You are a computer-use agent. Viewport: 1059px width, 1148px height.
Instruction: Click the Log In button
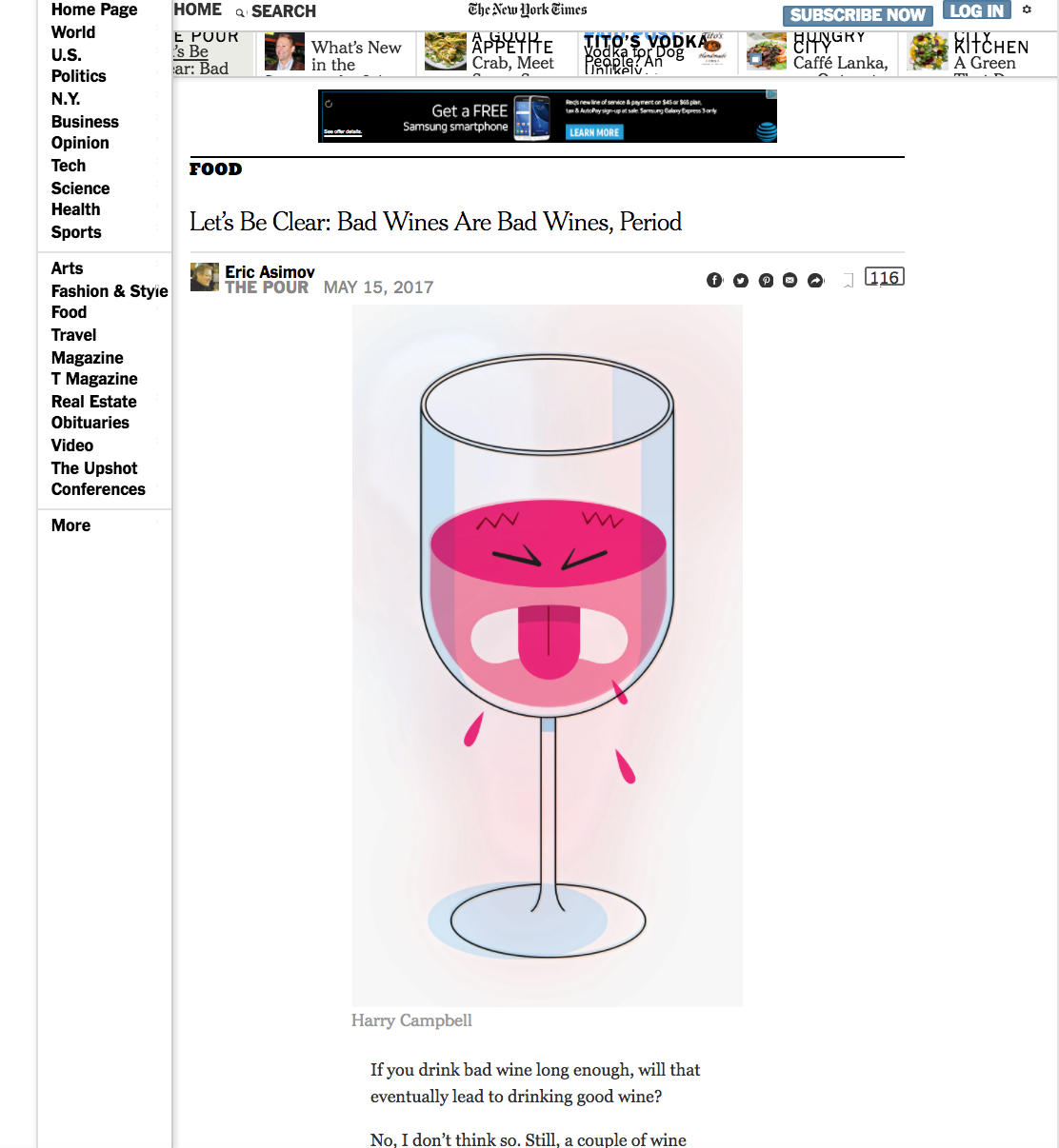click(x=976, y=10)
